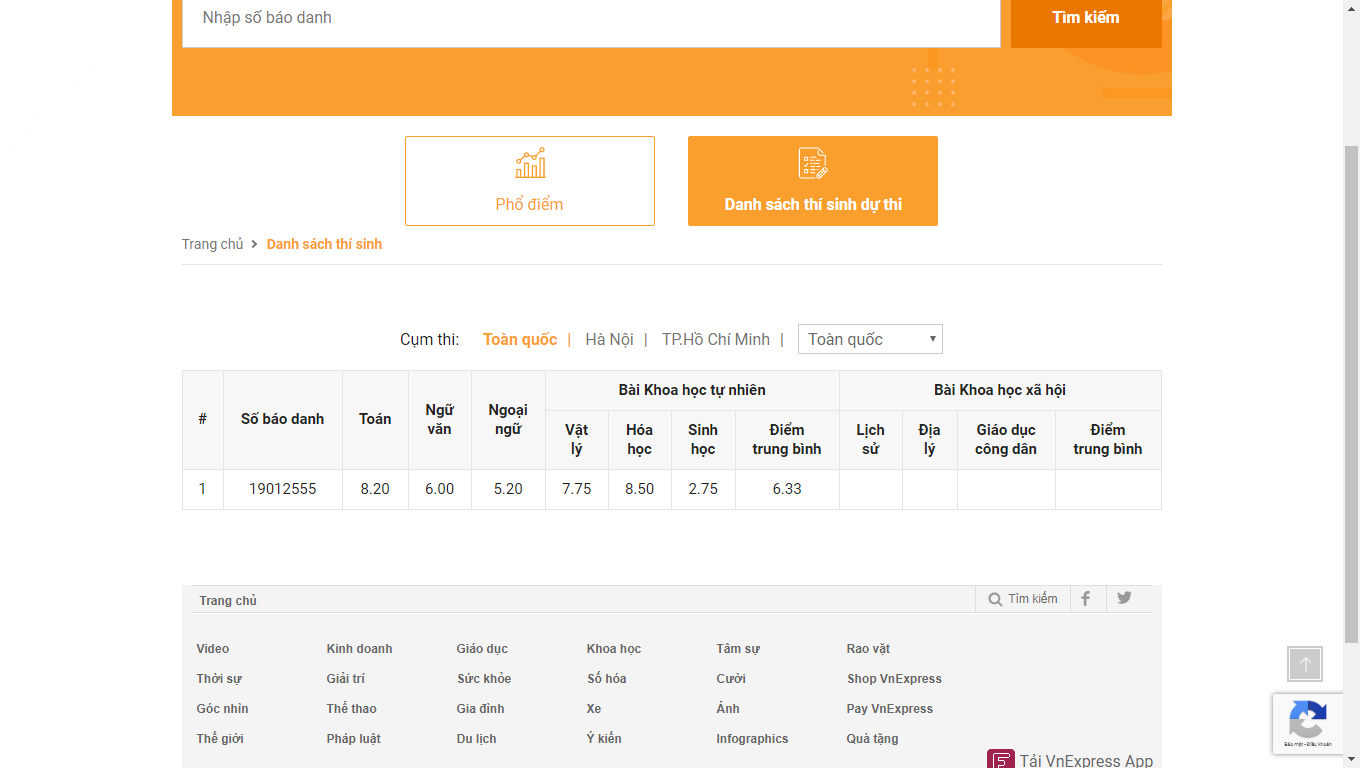Open the Twitter icon in footer
The image size is (1360, 768).
(1124, 598)
